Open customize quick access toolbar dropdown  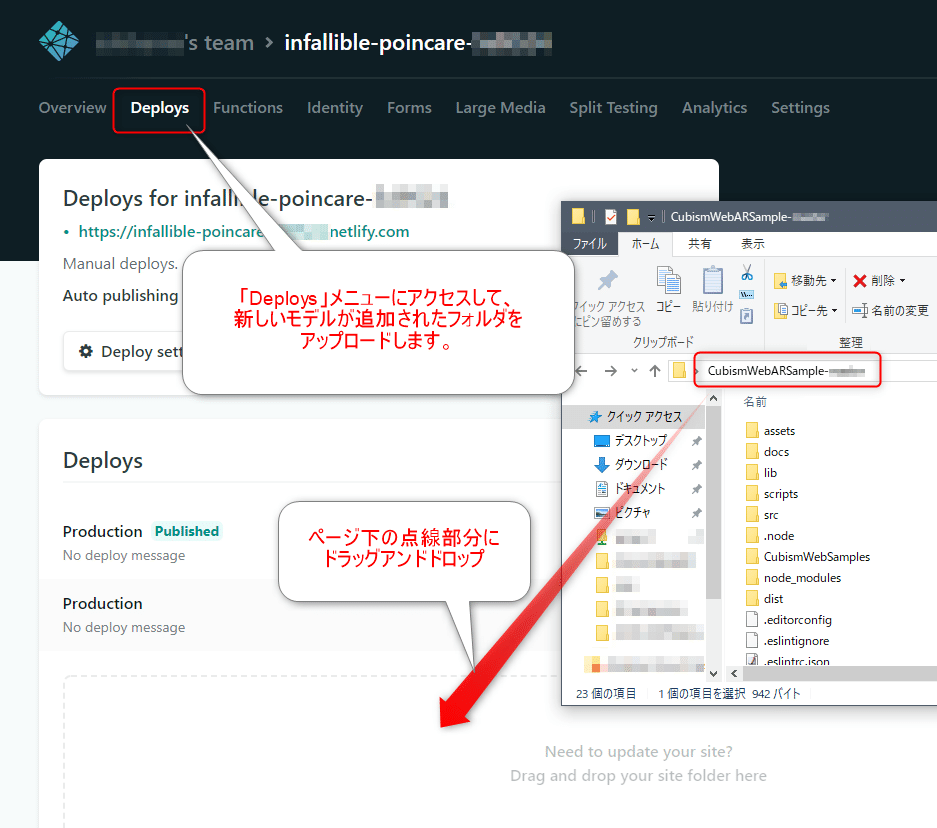[651, 217]
